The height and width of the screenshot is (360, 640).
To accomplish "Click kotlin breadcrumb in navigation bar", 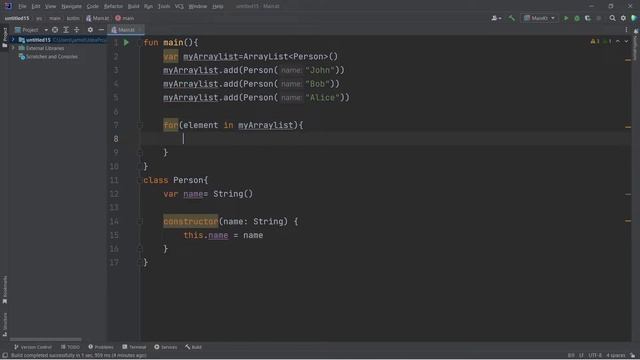I will [x=73, y=18].
